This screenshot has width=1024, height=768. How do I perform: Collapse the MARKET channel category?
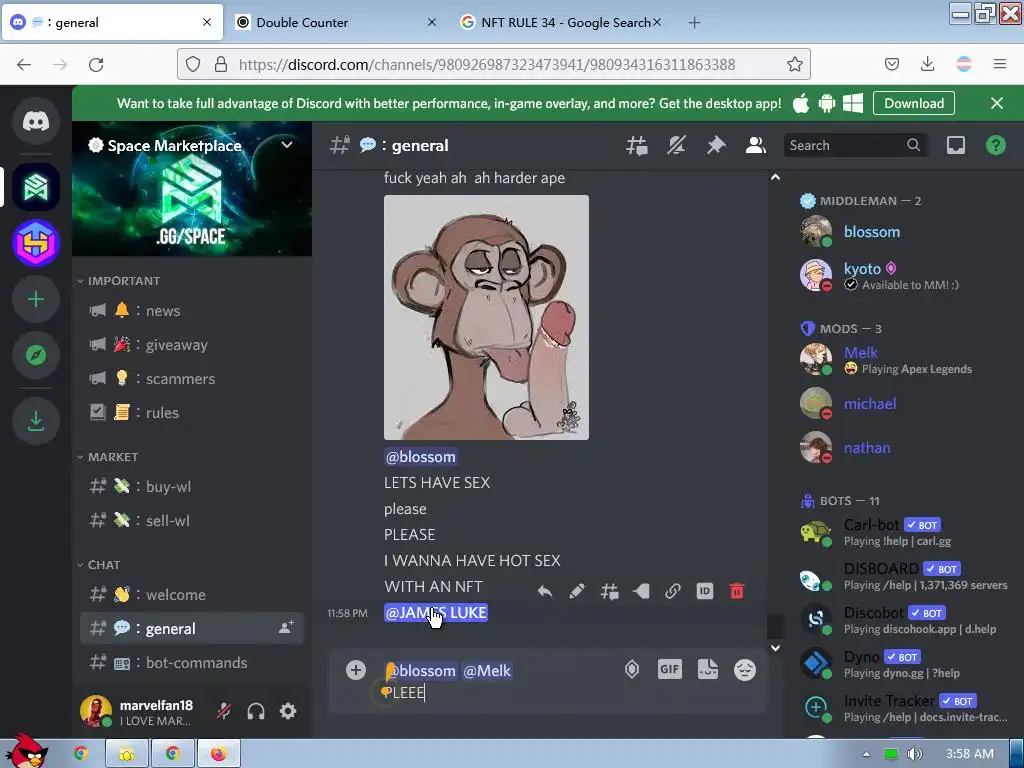[107, 456]
